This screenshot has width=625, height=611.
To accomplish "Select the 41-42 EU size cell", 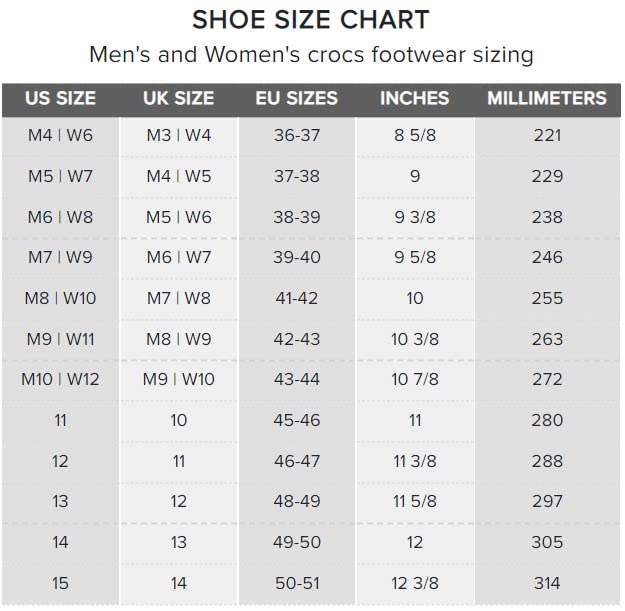I will 296,298.
